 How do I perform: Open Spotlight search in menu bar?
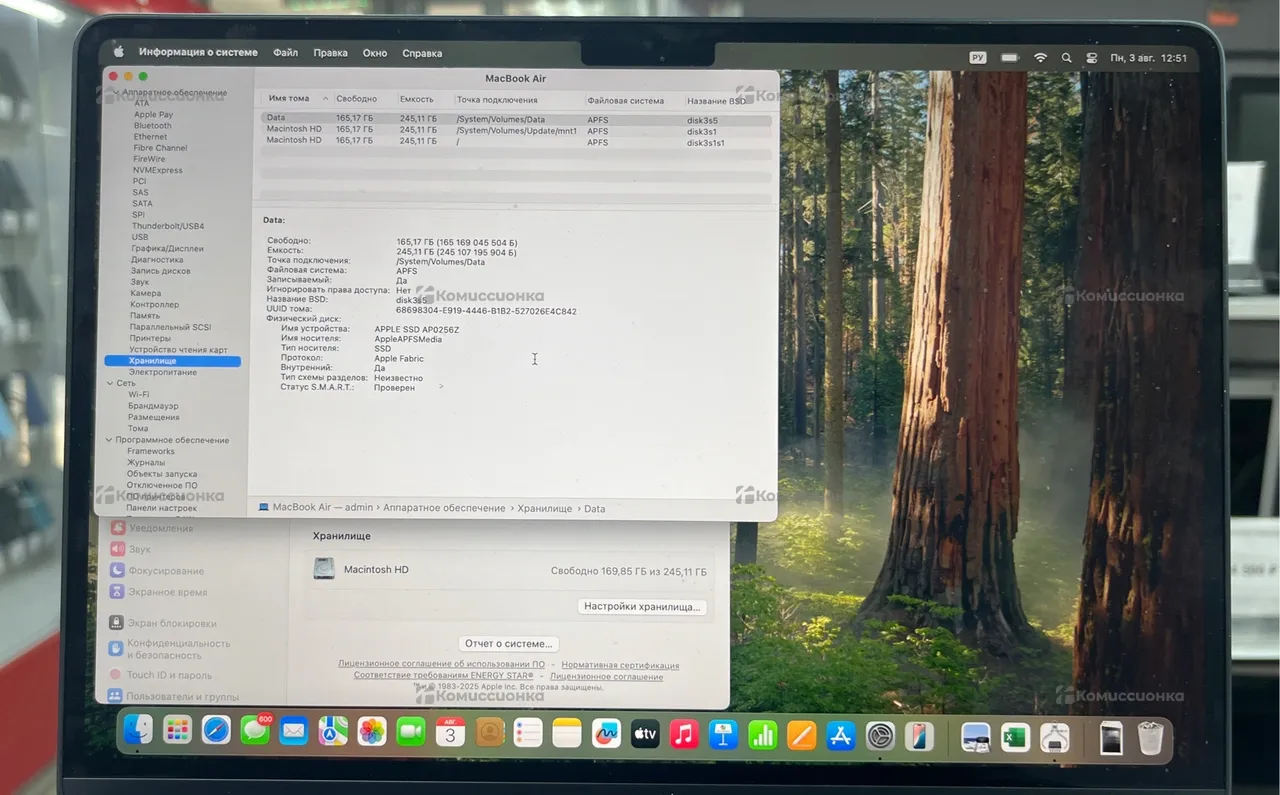[1066, 58]
